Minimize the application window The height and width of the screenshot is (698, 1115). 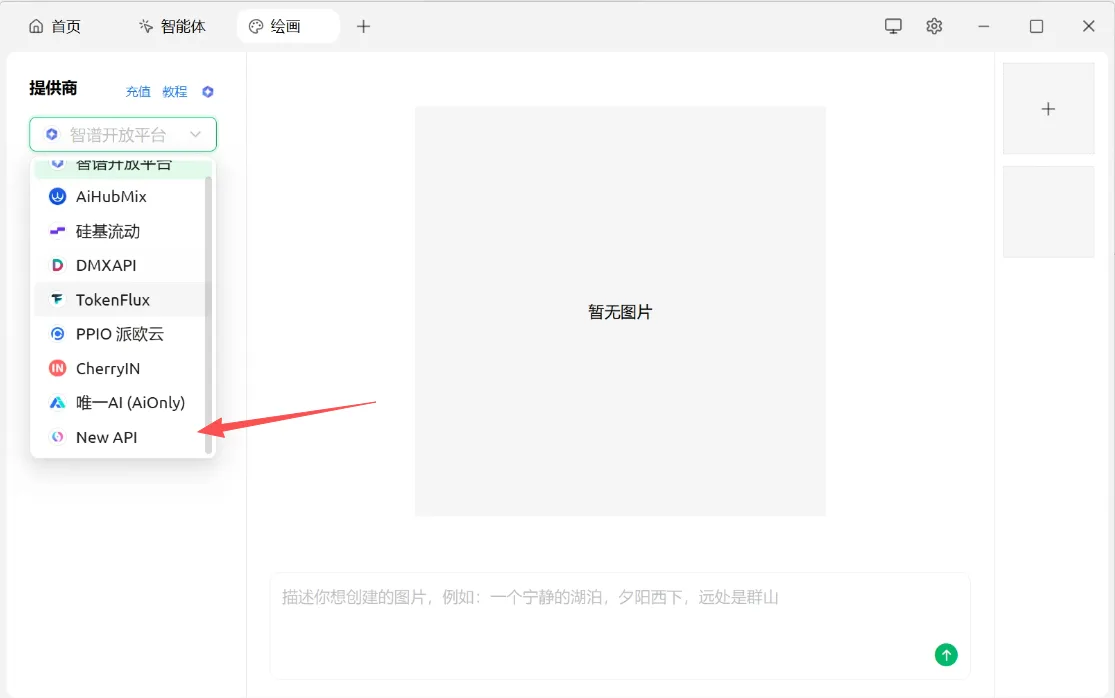tap(983, 26)
